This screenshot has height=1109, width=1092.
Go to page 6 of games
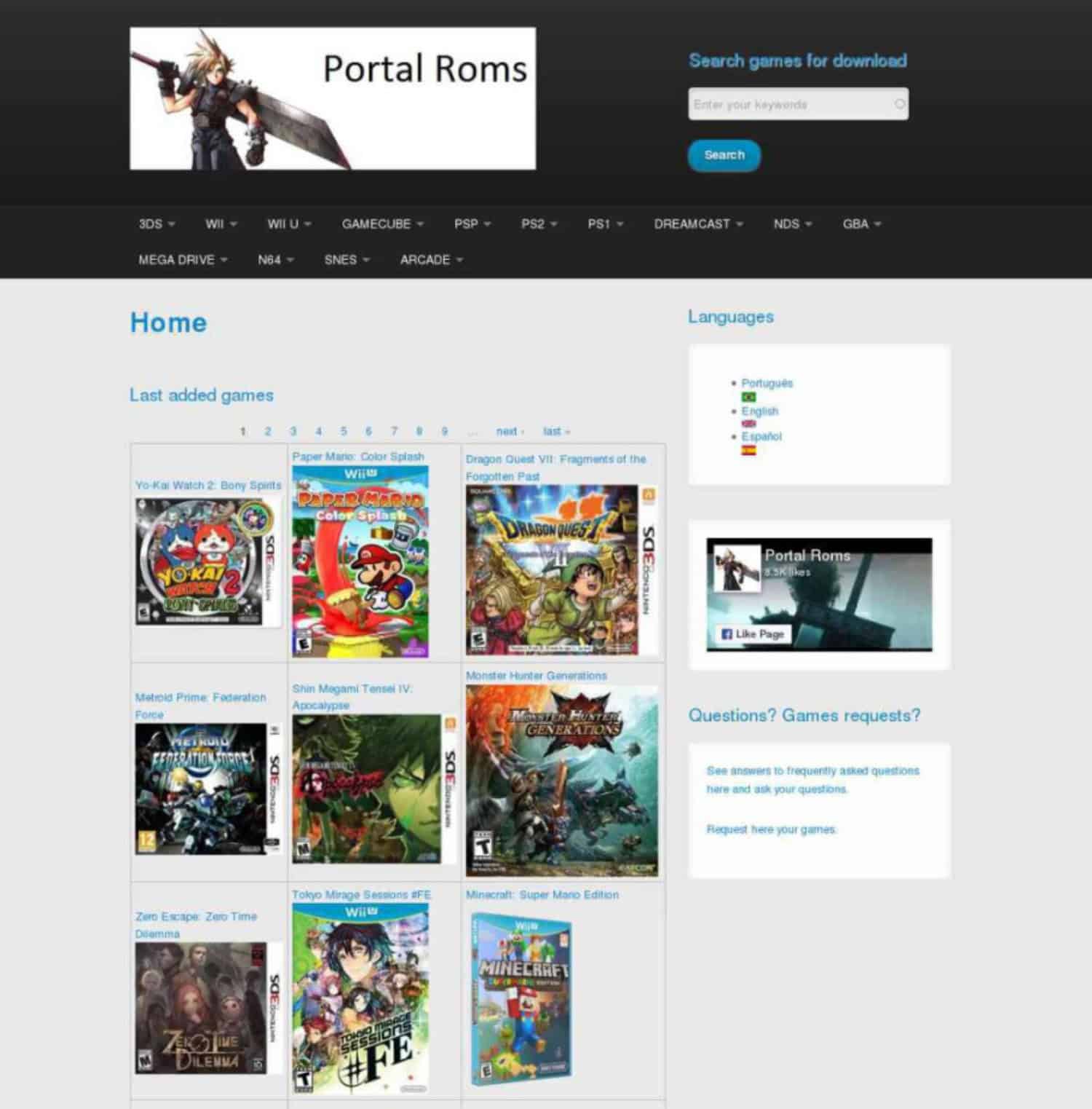[x=368, y=431]
